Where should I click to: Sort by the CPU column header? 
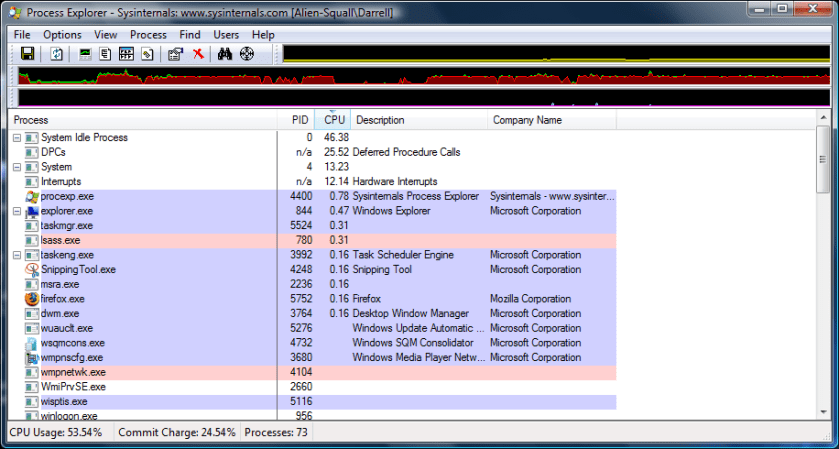334,120
